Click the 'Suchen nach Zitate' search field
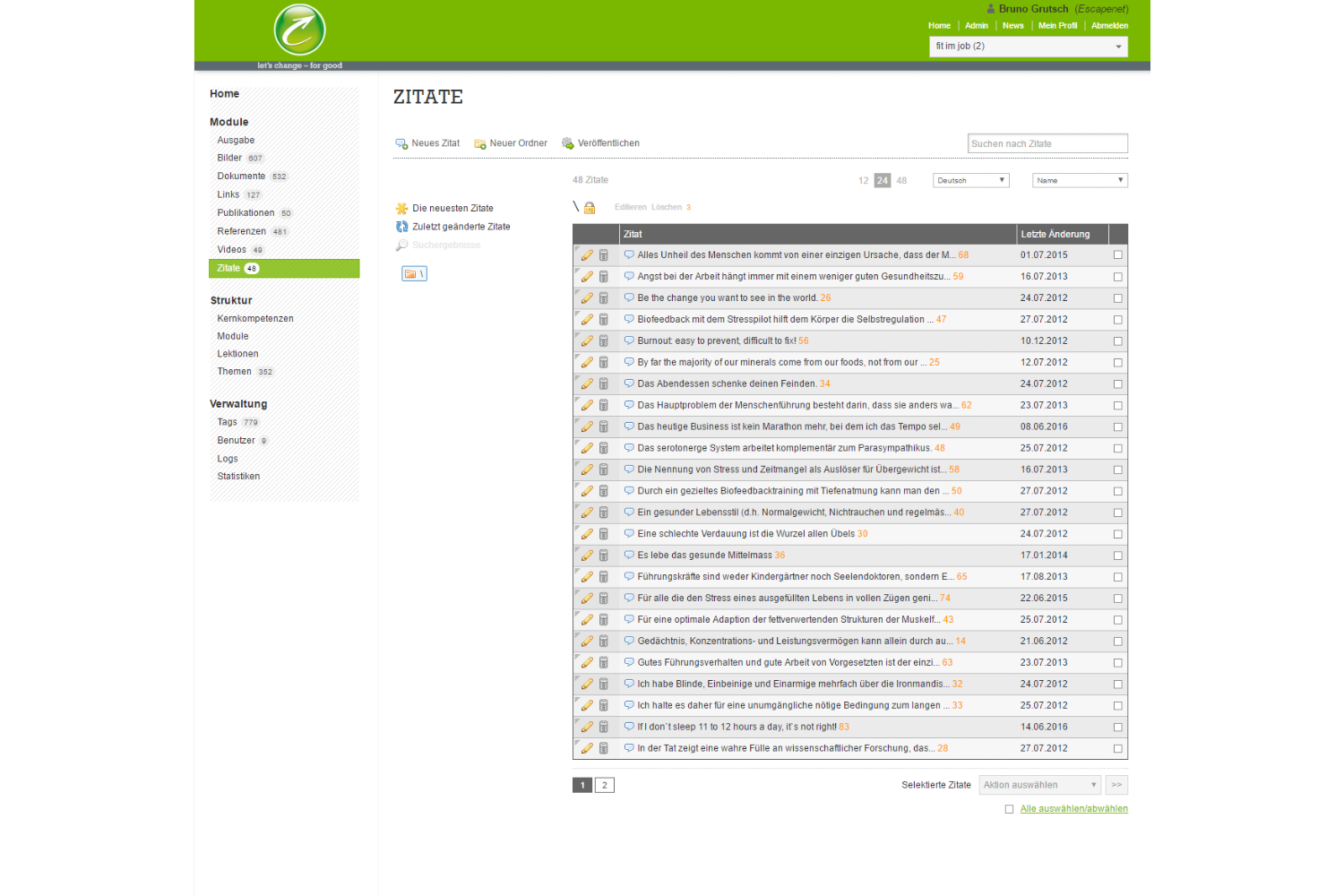The width and height of the screenshot is (1344, 896). [x=1047, y=143]
